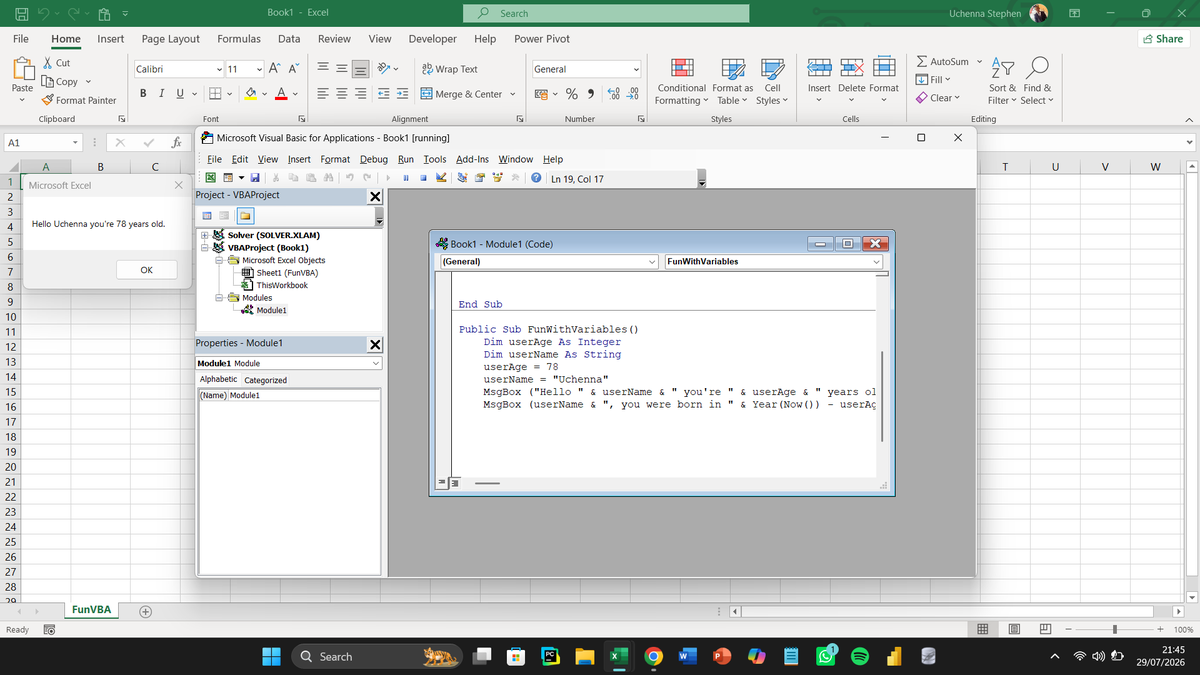
Task: Open the FunWithVariables procedure dropdown
Action: point(878,261)
